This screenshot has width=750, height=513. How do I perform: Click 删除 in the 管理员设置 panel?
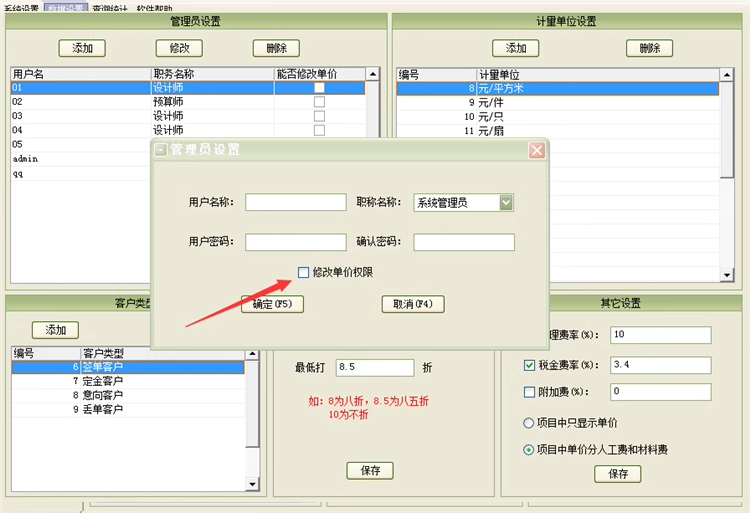coord(276,48)
